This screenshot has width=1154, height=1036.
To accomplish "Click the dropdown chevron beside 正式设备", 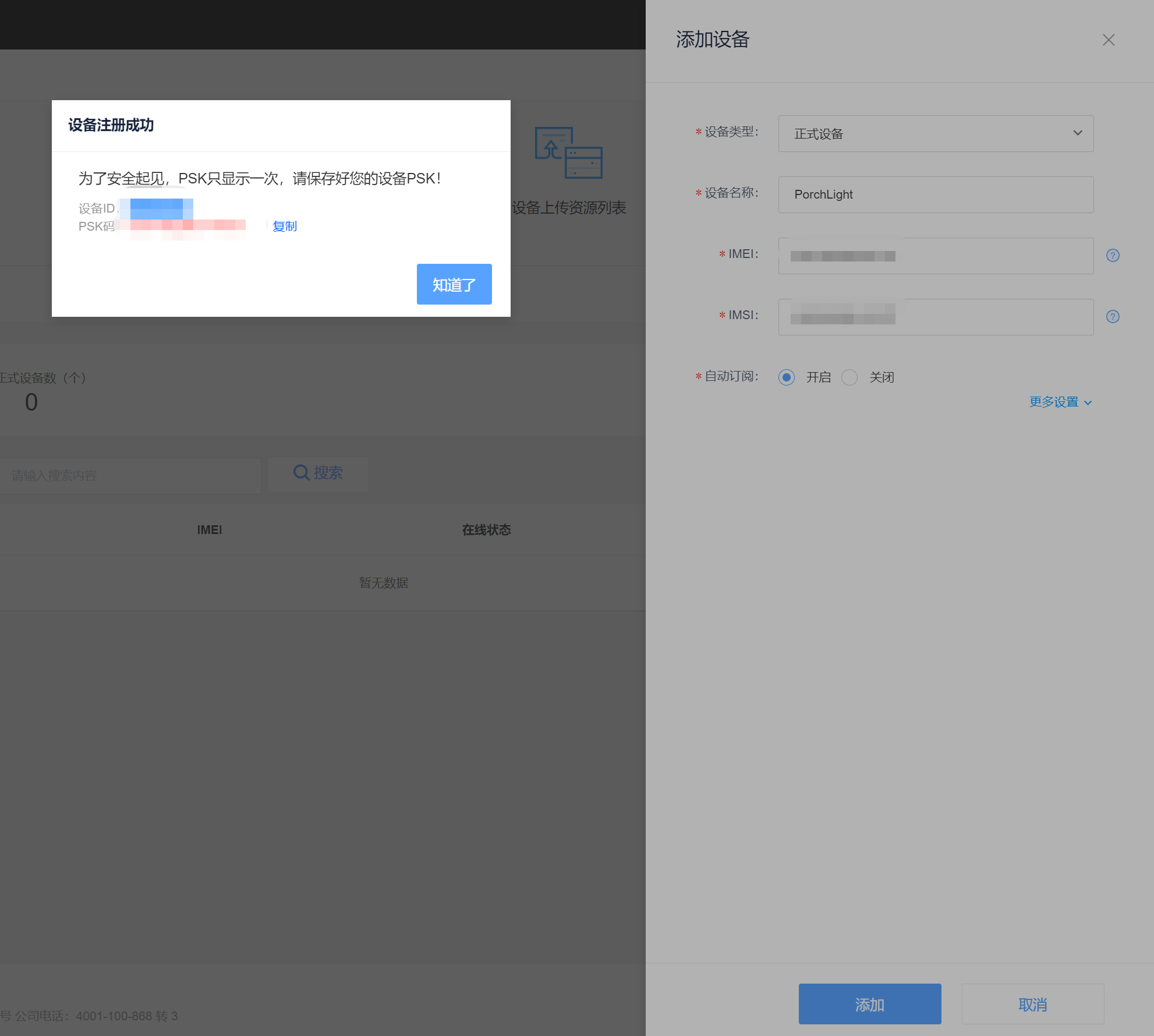I will click(1078, 133).
